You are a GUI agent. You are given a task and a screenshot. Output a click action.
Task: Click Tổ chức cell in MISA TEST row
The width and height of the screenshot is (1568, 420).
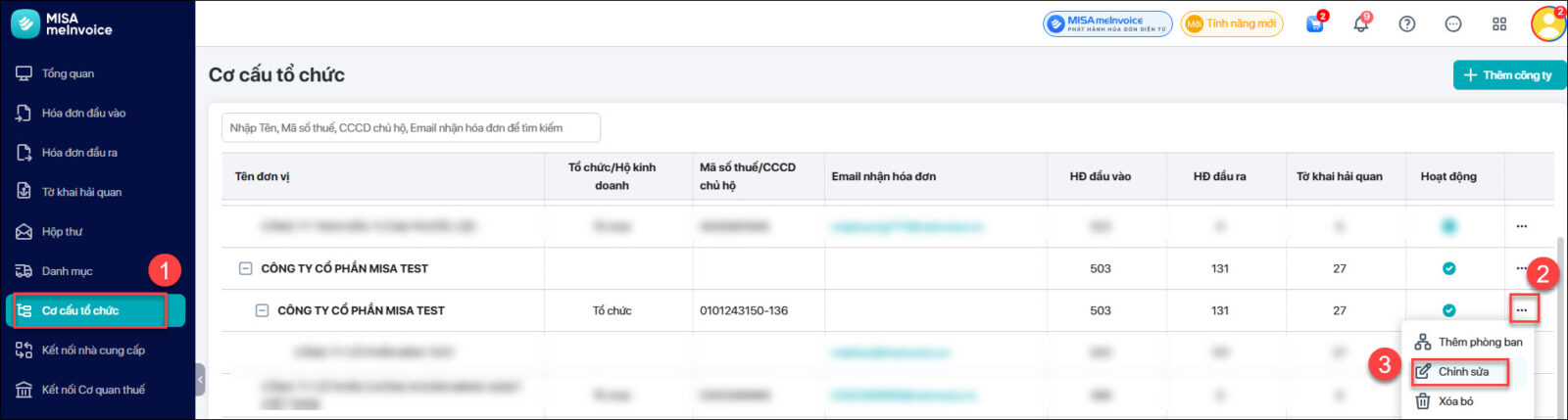point(612,310)
